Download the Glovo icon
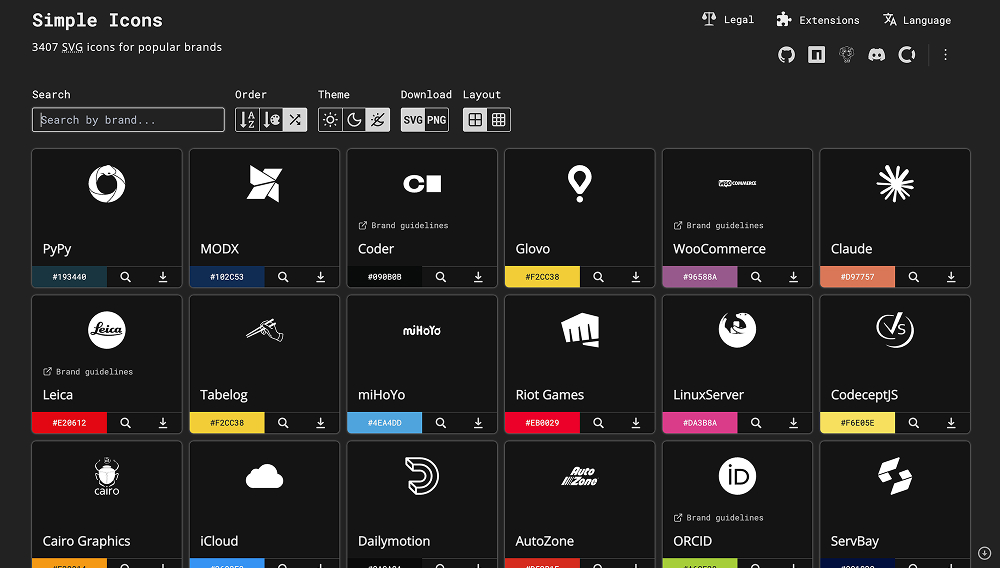Image resolution: width=1000 pixels, height=568 pixels. (635, 277)
